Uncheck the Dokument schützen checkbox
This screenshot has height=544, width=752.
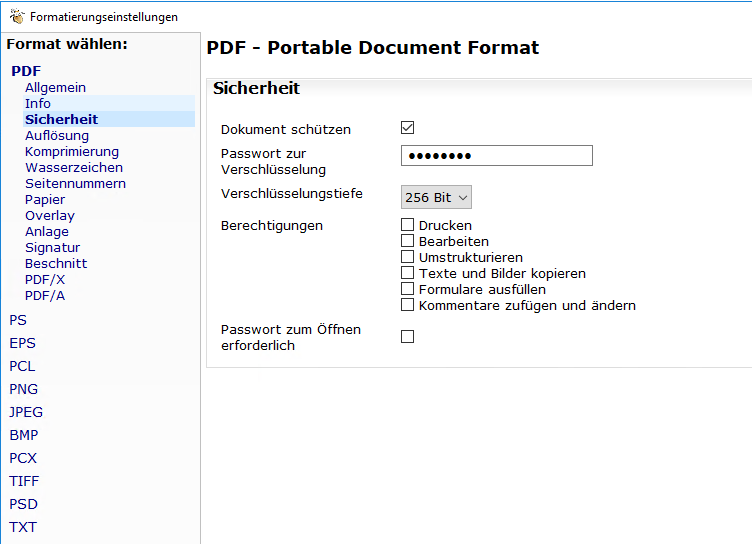coord(407,128)
